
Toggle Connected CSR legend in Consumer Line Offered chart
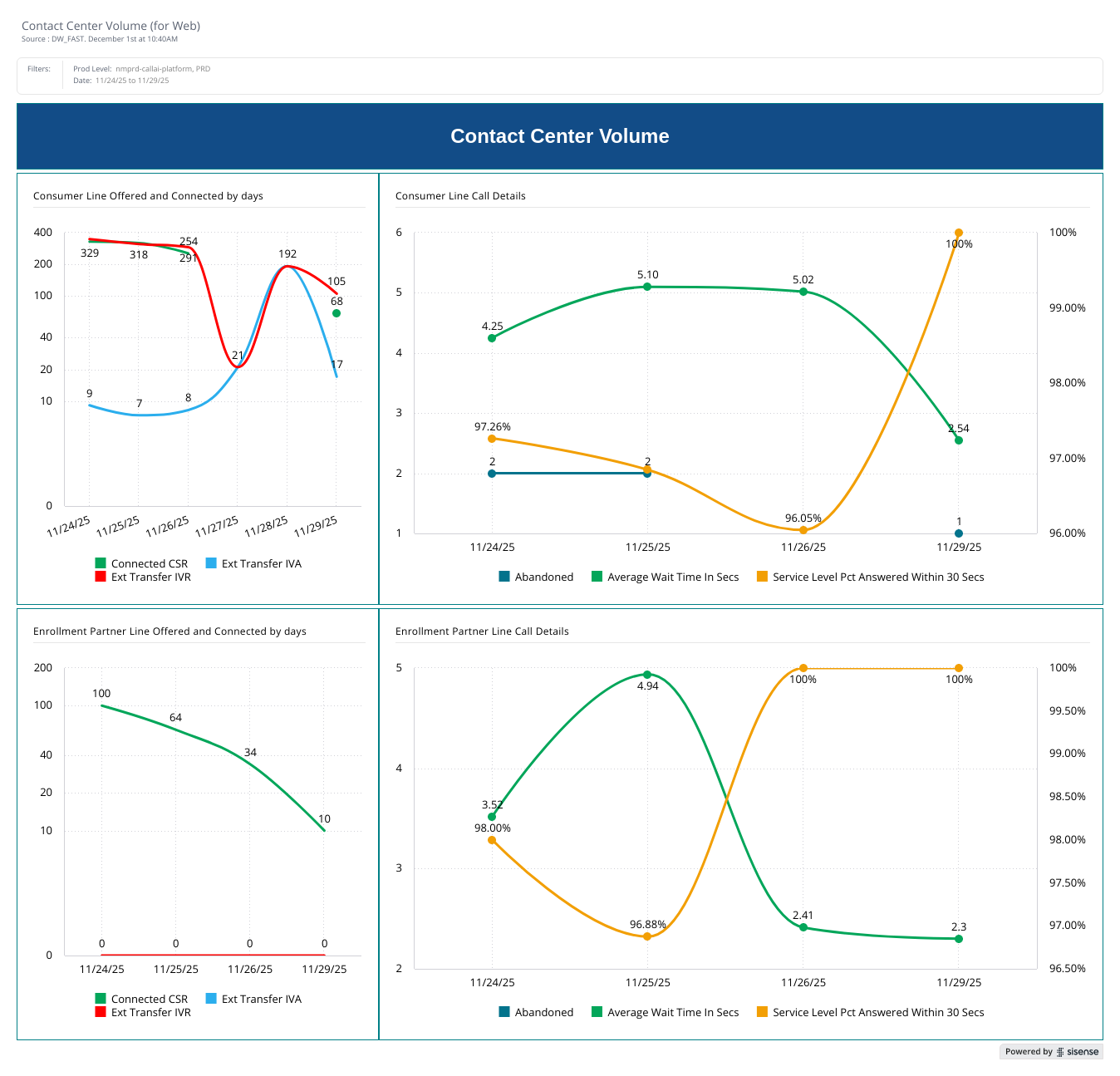[x=141, y=563]
